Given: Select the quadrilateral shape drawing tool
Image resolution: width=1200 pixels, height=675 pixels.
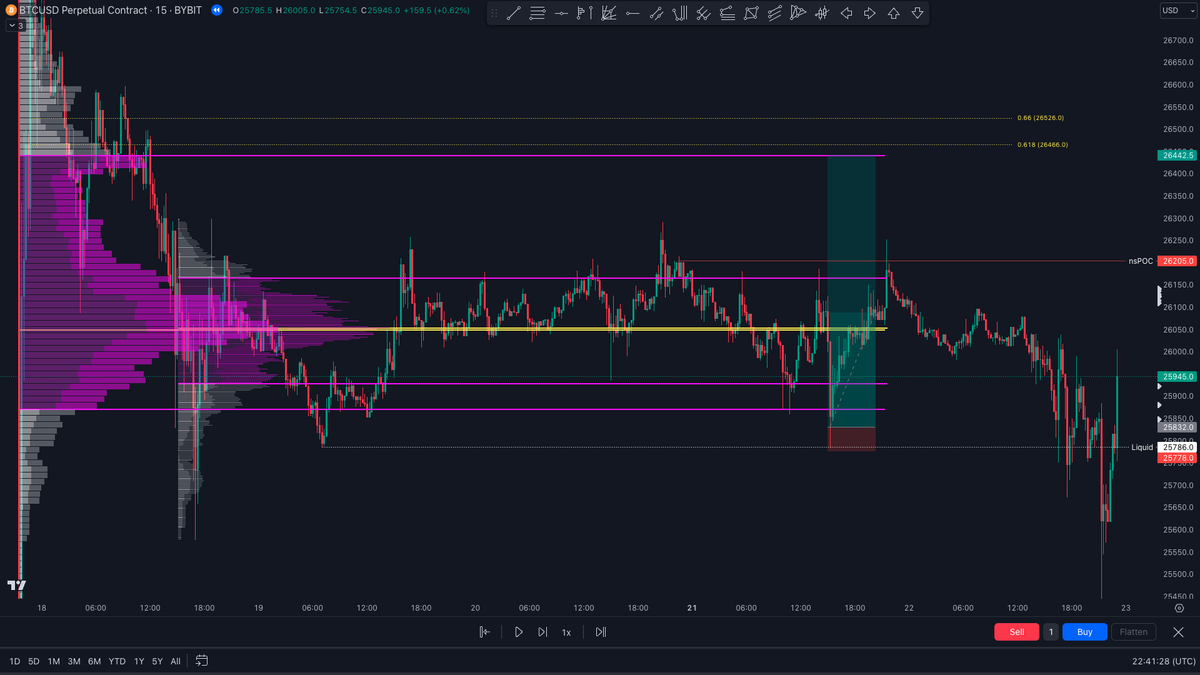Looking at the screenshot, I should 751,13.
